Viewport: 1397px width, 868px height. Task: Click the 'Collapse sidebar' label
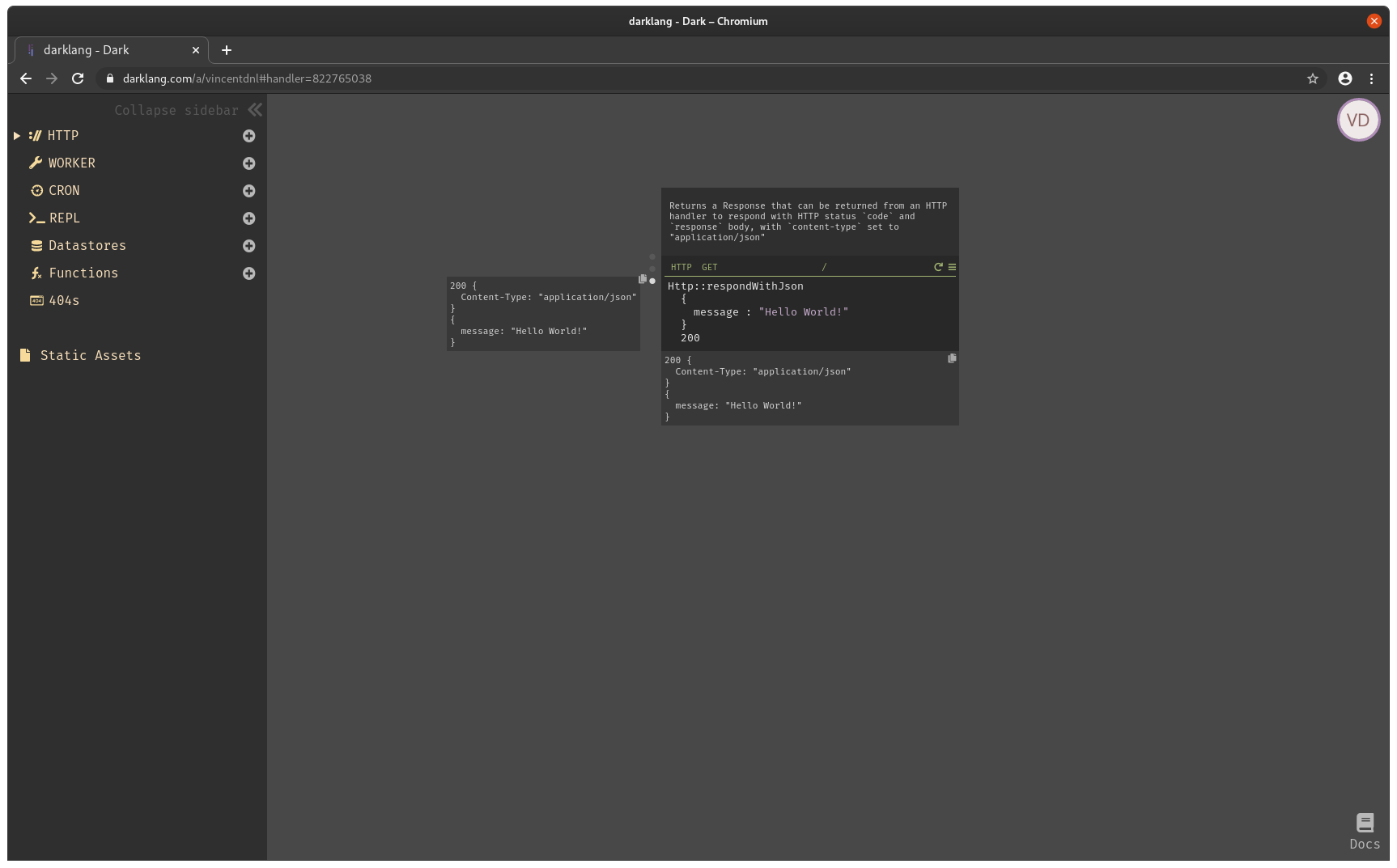tap(176, 110)
